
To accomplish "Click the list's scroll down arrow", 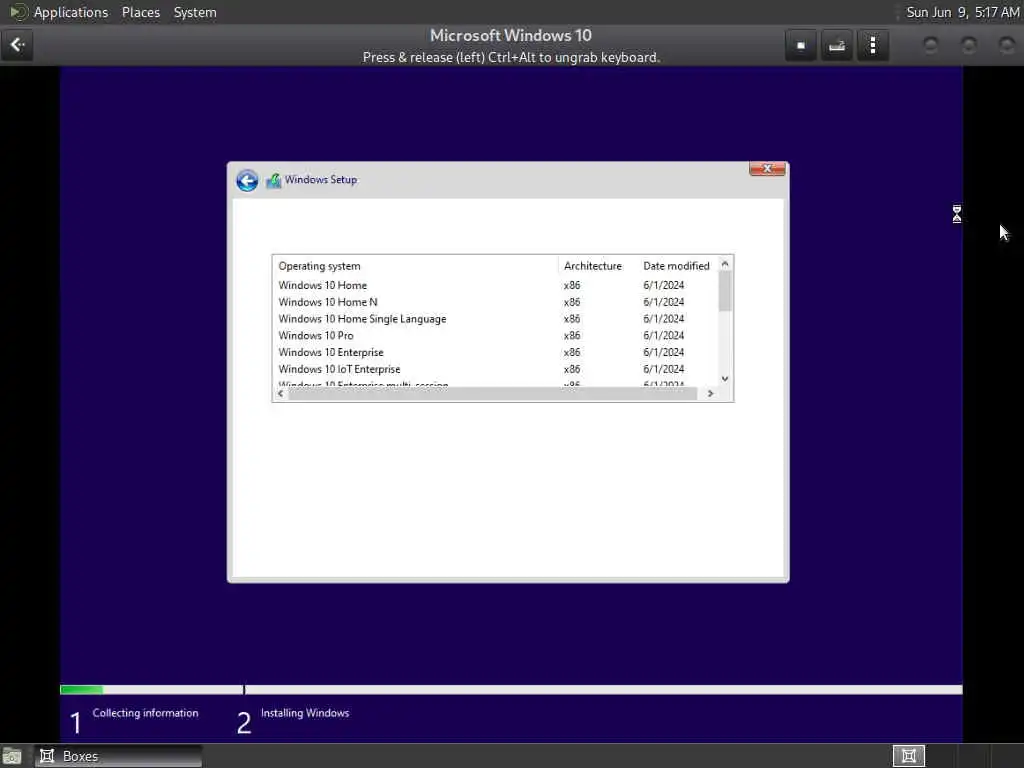I will (x=725, y=379).
